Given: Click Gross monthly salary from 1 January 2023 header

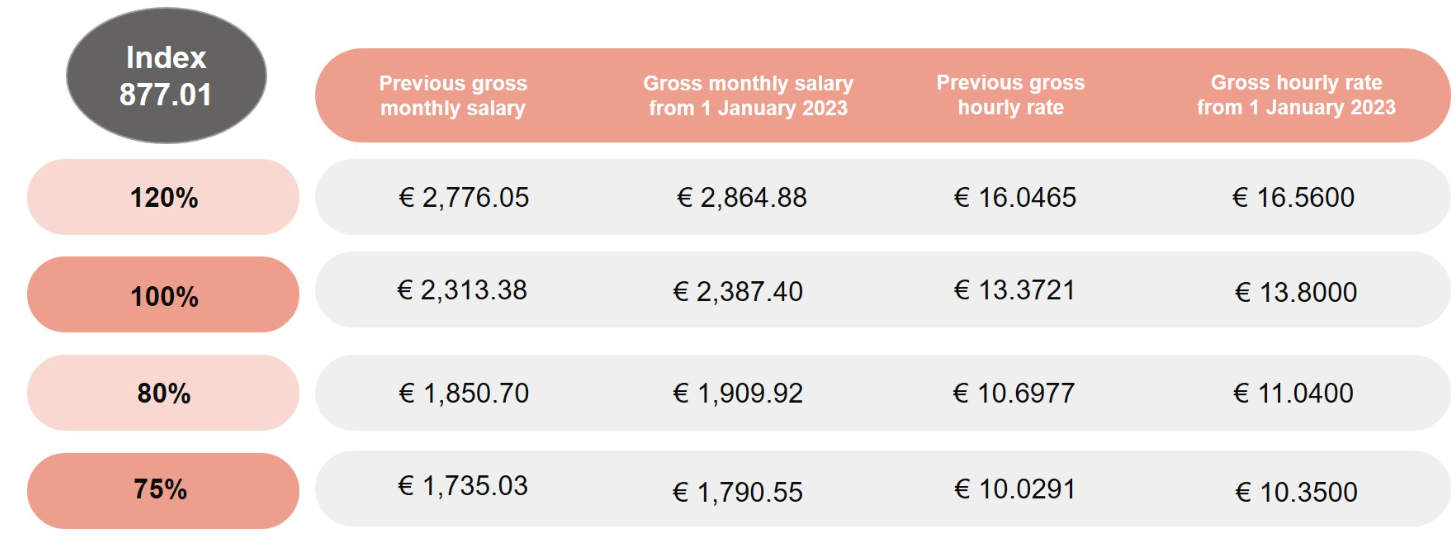Looking at the screenshot, I should click(747, 96).
